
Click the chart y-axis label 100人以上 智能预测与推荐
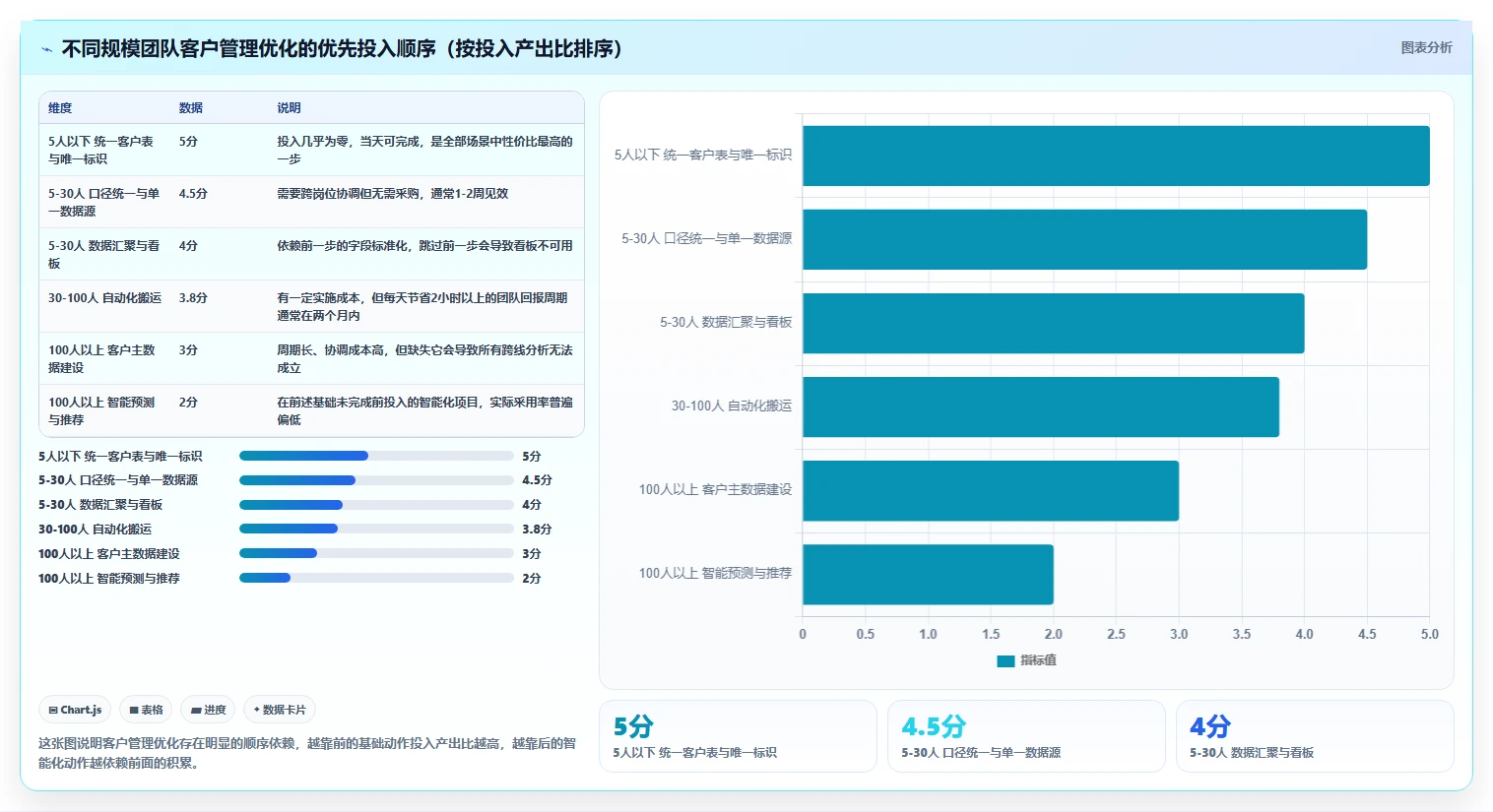pos(715,573)
